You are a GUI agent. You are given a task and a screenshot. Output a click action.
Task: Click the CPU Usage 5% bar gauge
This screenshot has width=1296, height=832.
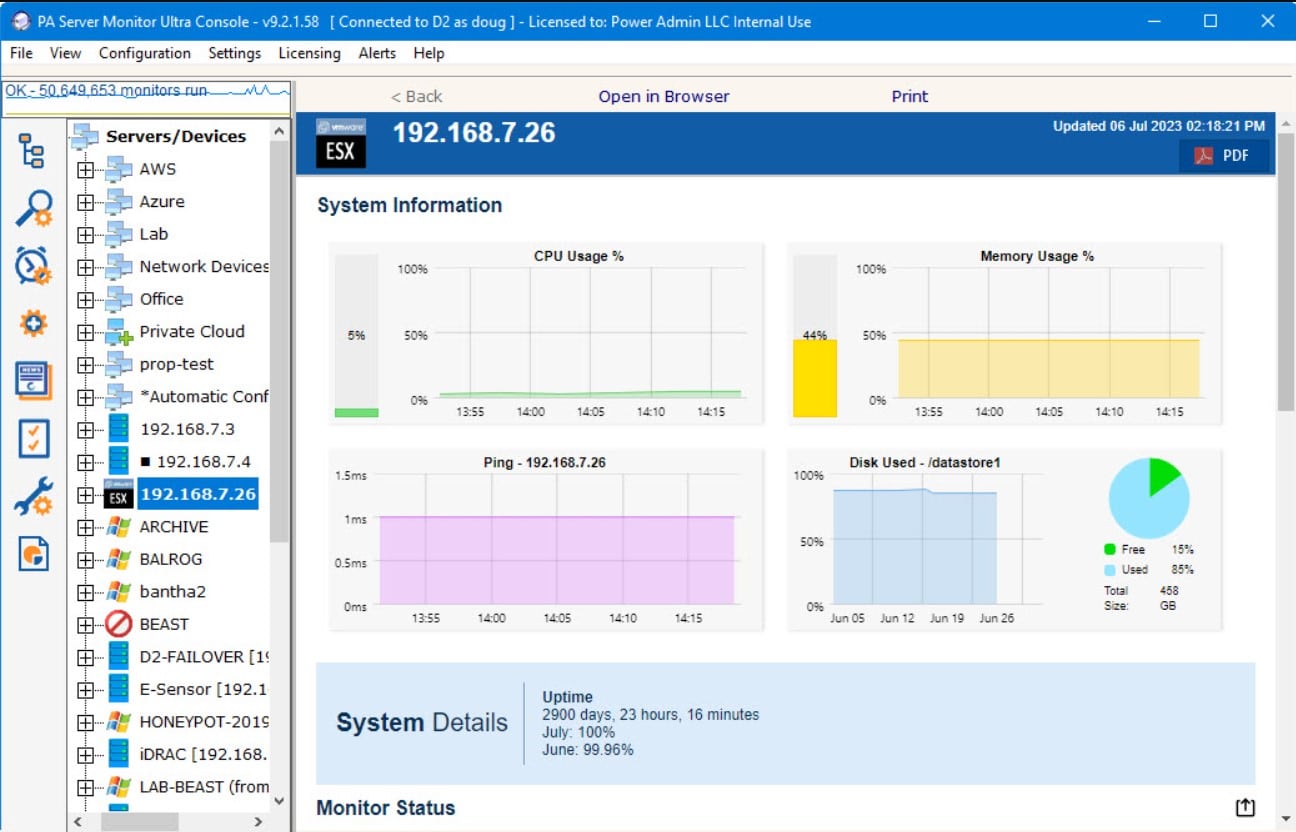point(356,335)
